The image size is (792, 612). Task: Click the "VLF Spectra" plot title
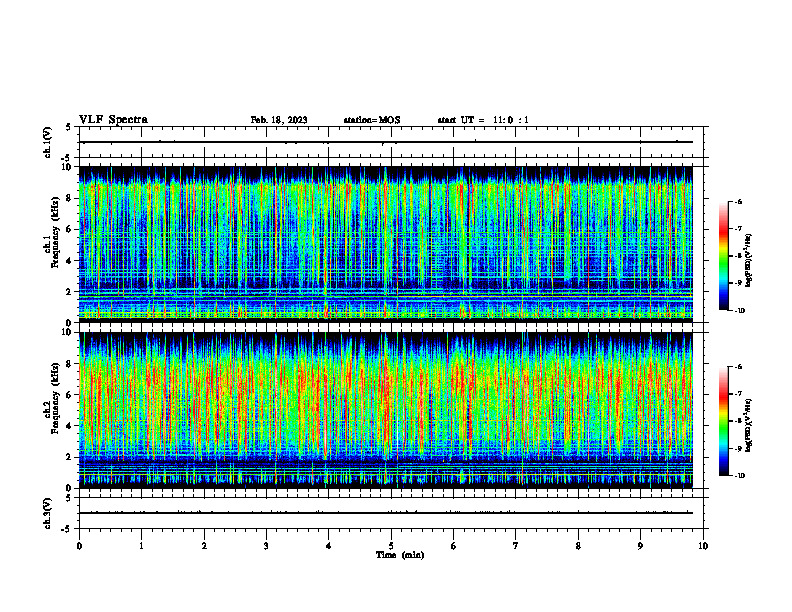(x=113, y=120)
